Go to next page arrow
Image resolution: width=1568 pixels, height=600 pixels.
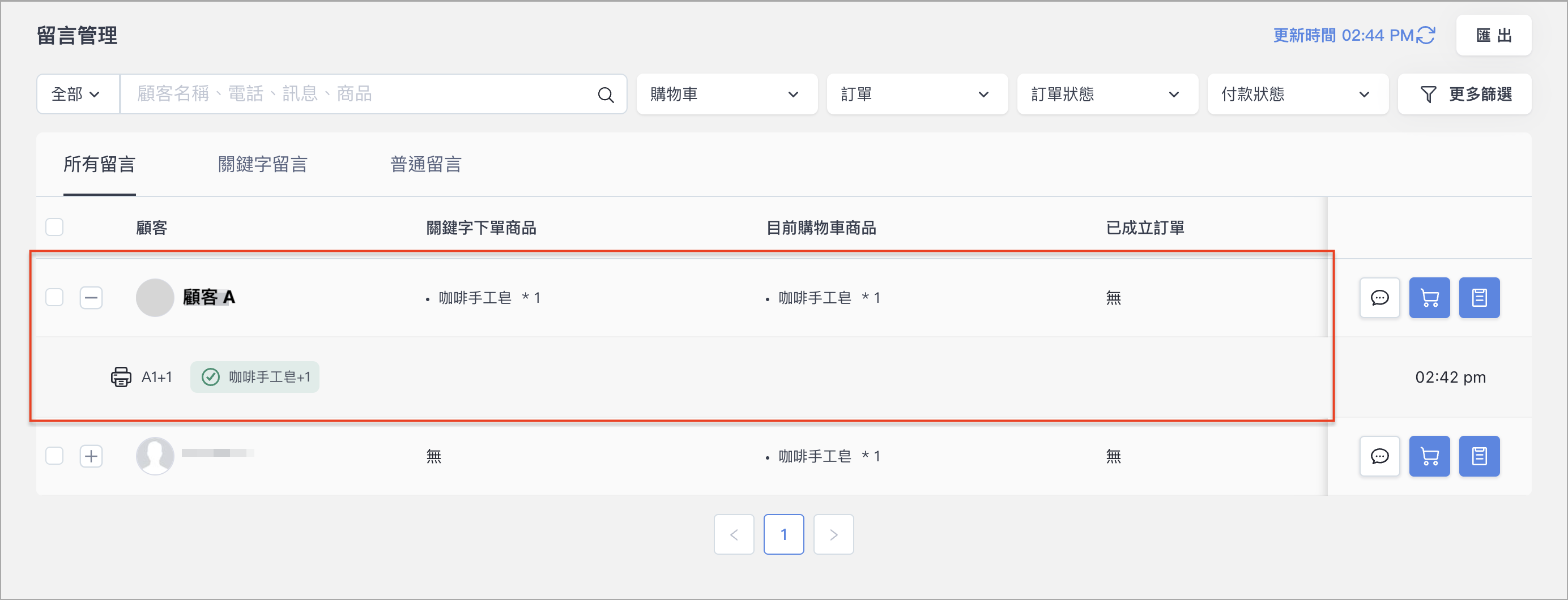coord(833,534)
